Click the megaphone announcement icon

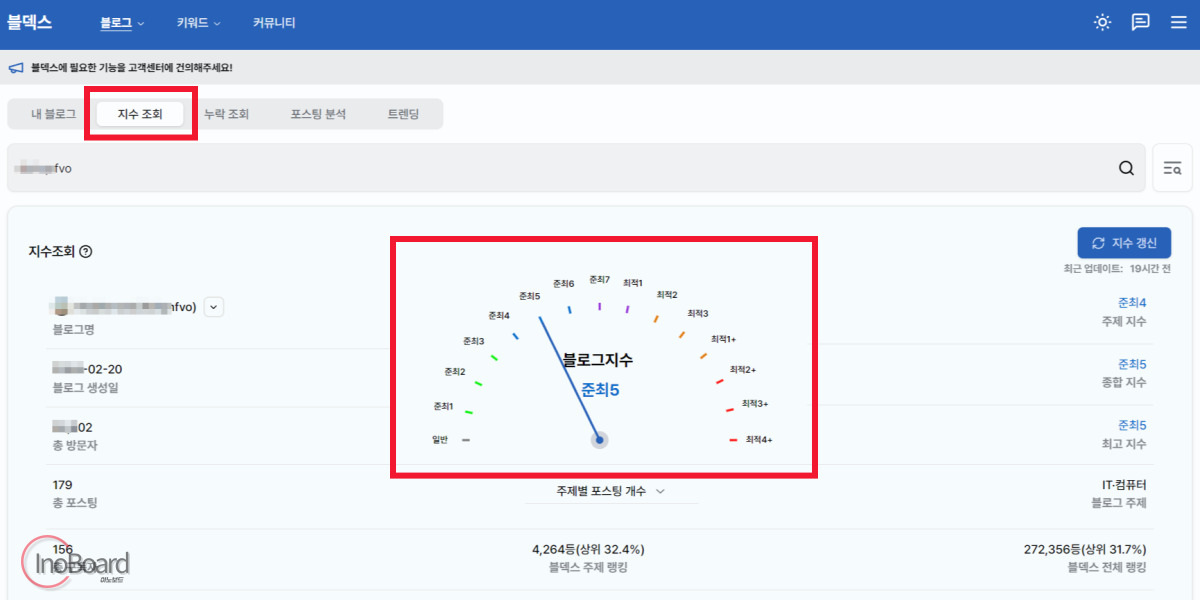(16, 68)
